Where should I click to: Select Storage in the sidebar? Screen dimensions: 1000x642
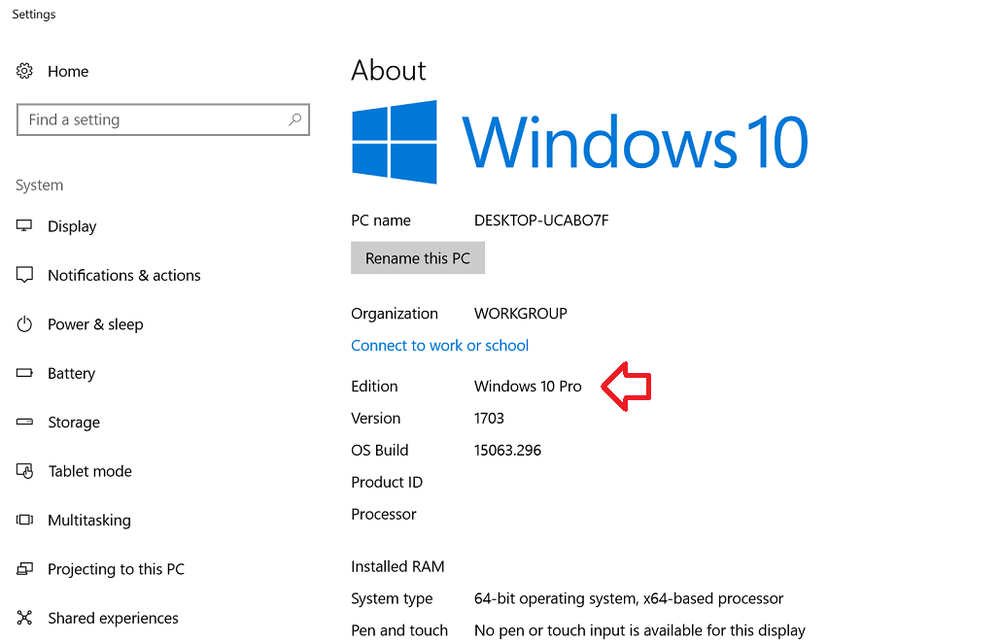pyautogui.click(x=74, y=422)
